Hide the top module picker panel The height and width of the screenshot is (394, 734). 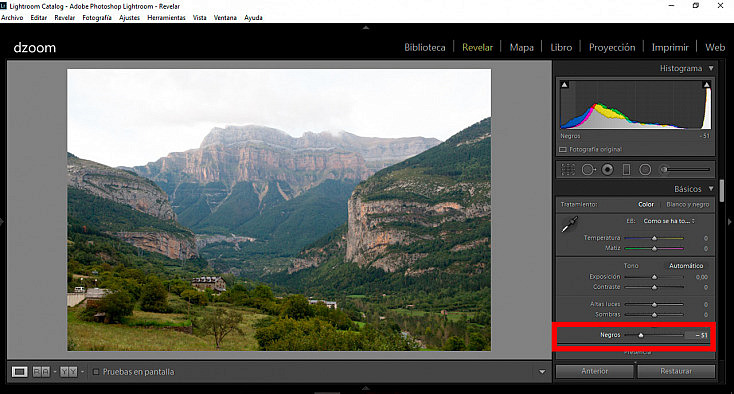click(366, 28)
